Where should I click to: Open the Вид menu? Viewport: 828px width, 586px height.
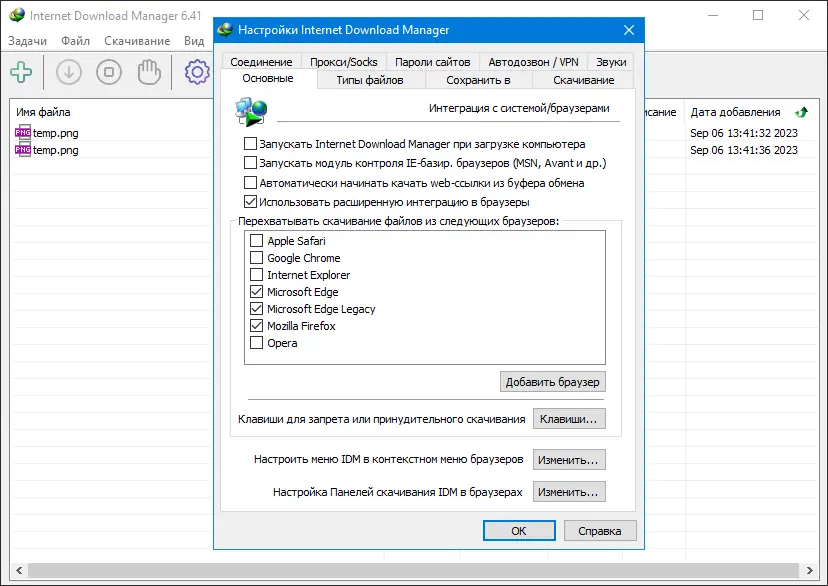[x=194, y=41]
